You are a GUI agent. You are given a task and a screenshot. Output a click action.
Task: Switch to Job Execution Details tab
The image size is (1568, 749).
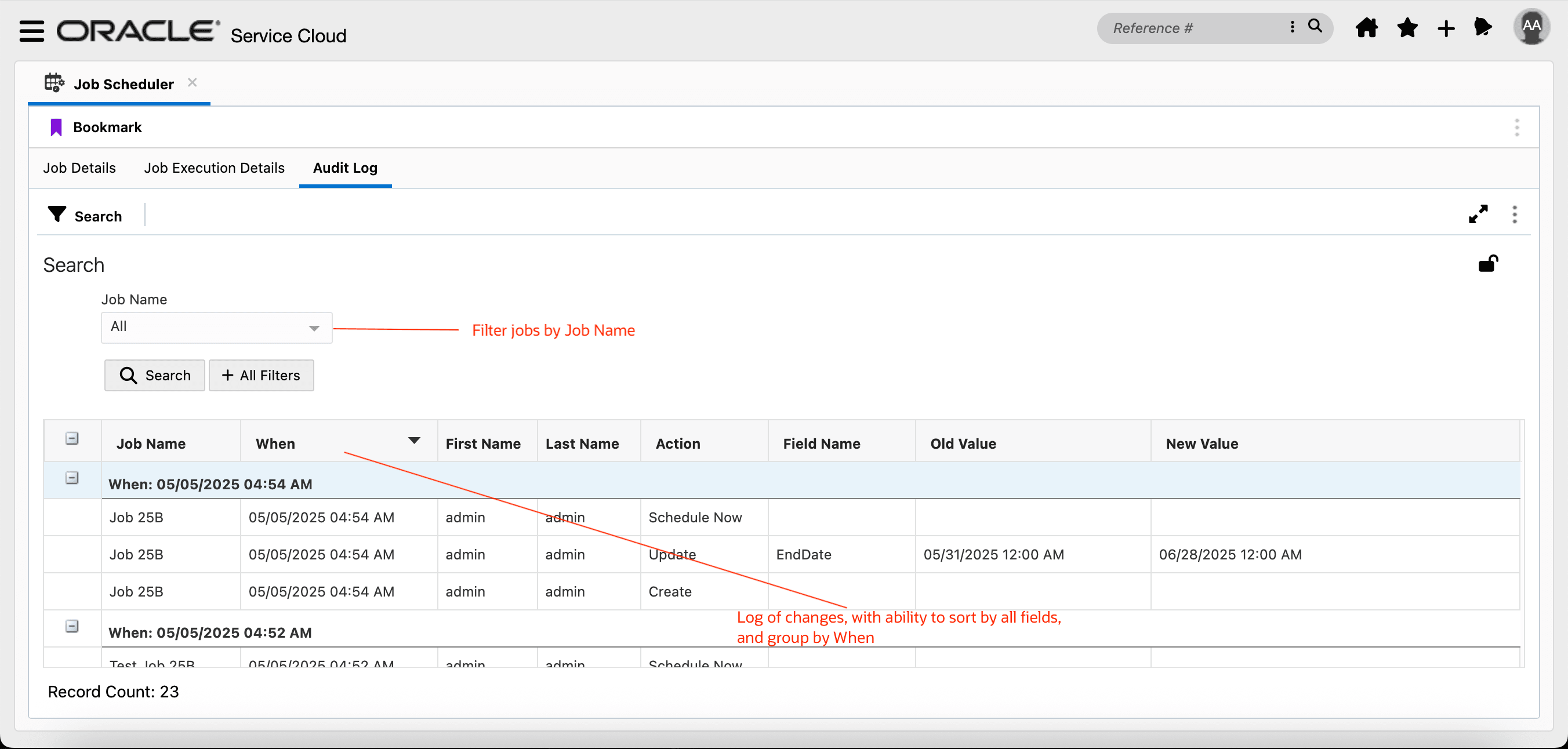214,168
